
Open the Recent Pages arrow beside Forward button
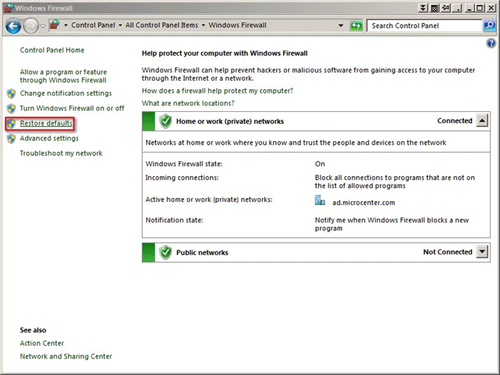point(43,26)
